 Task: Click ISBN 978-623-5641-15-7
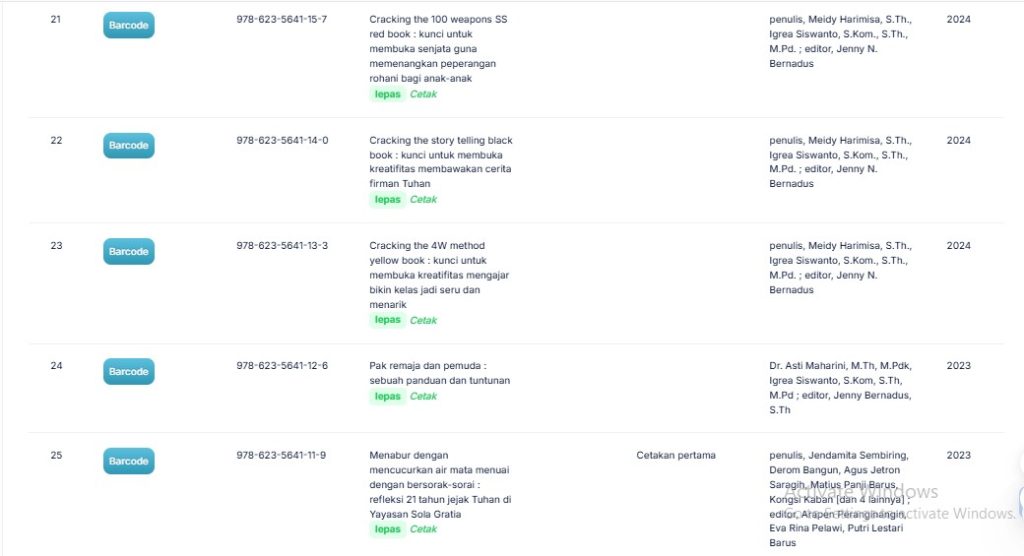pyautogui.click(x=281, y=20)
